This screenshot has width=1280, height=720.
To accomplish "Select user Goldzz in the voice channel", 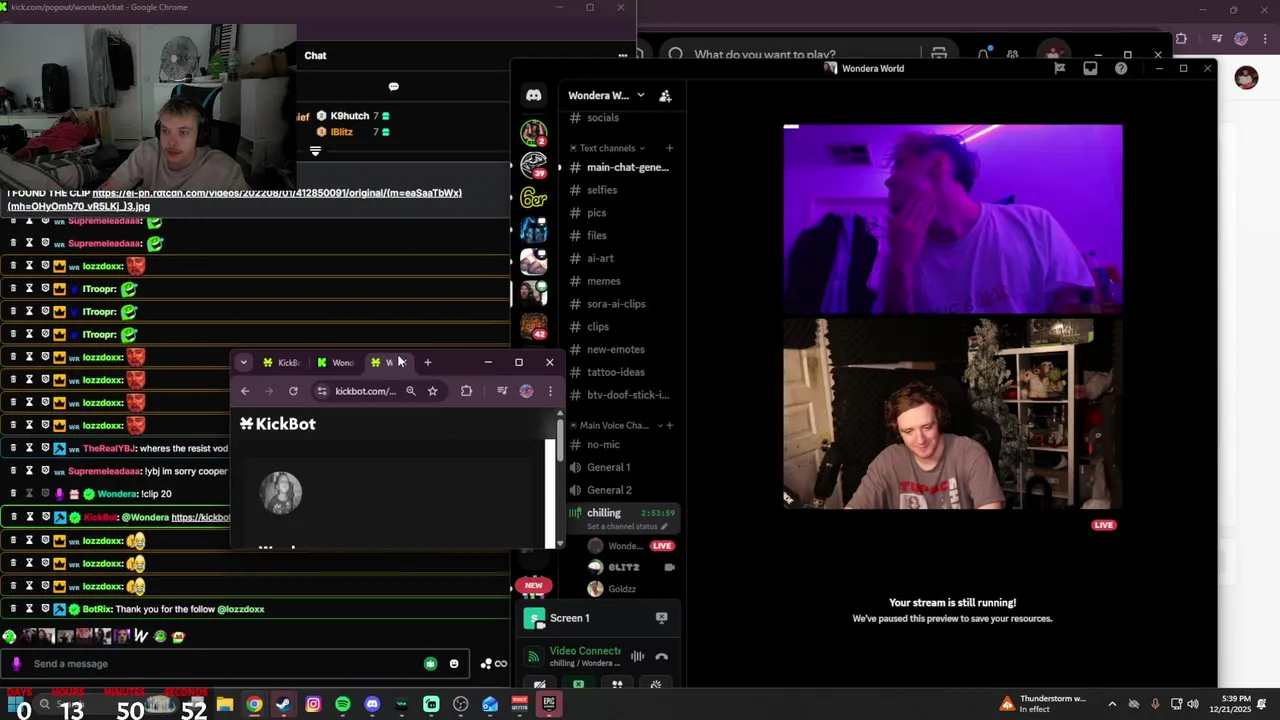I will pos(621,589).
